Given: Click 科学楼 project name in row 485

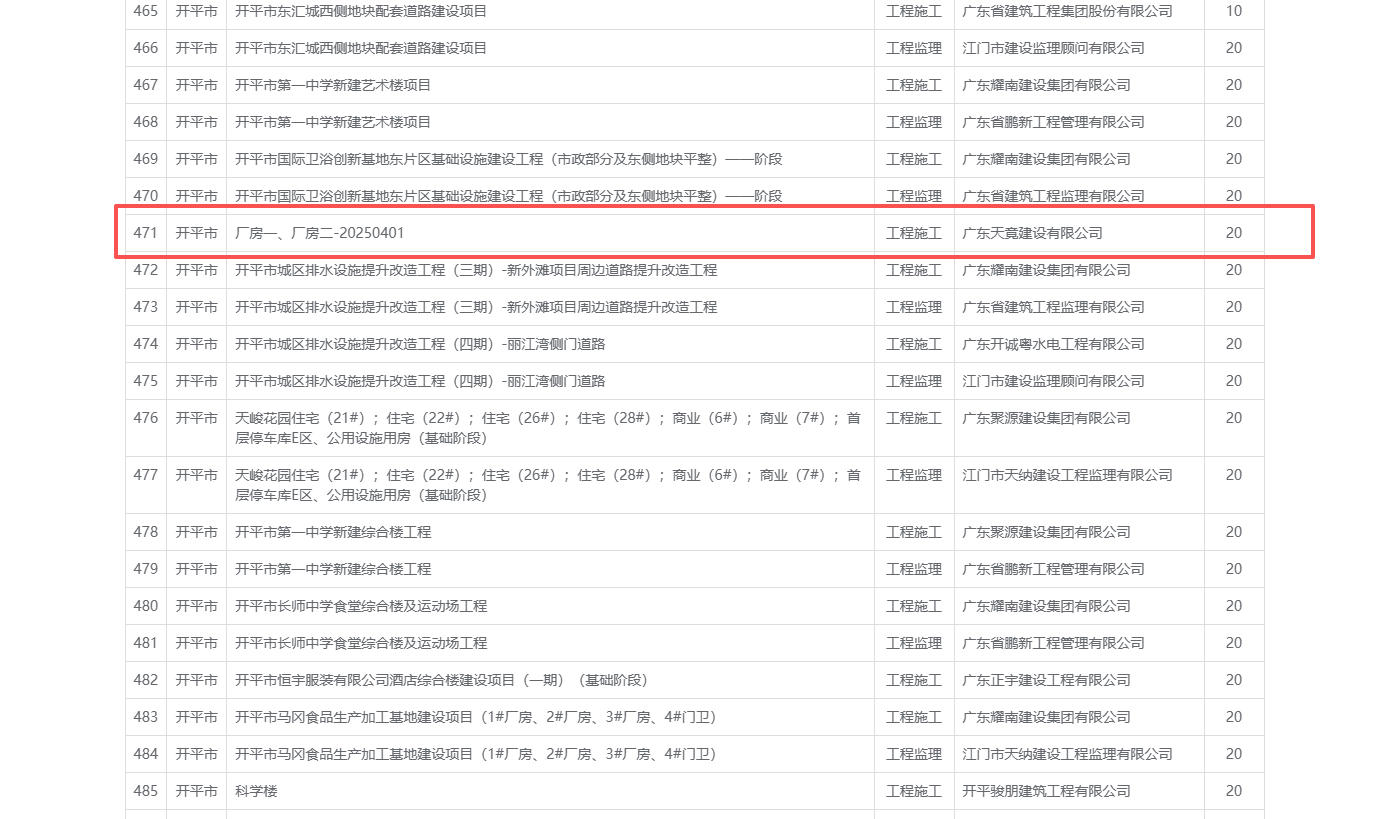Looking at the screenshot, I should [x=256, y=791].
